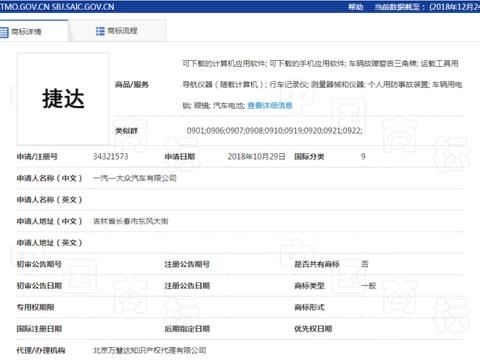
Task: Click the applicant name 一汽-大众汽车有限公司
Action: 135,178
